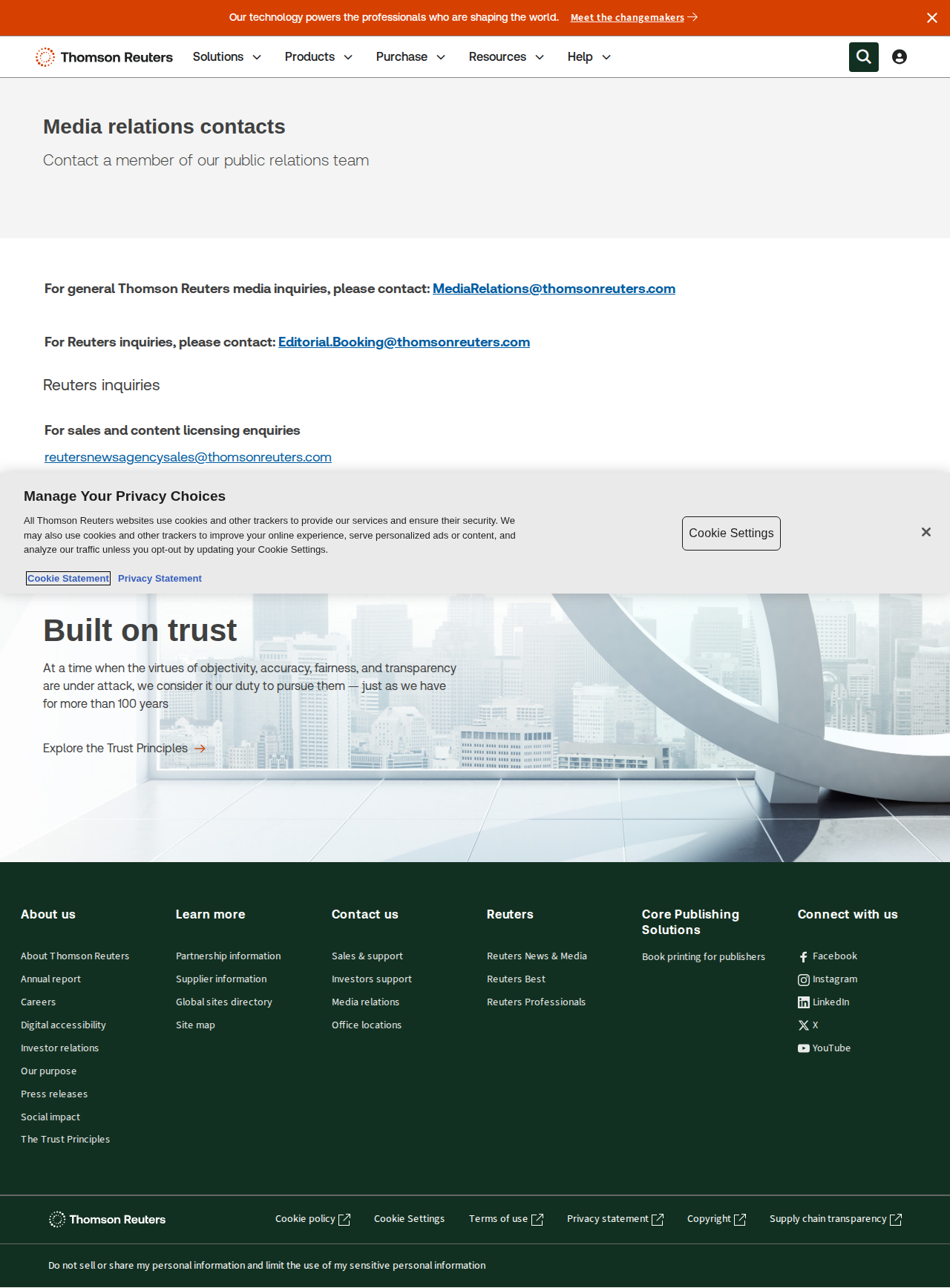This screenshot has height=1288, width=950.
Task: Open the Site map footer link
Action: coord(195,1025)
